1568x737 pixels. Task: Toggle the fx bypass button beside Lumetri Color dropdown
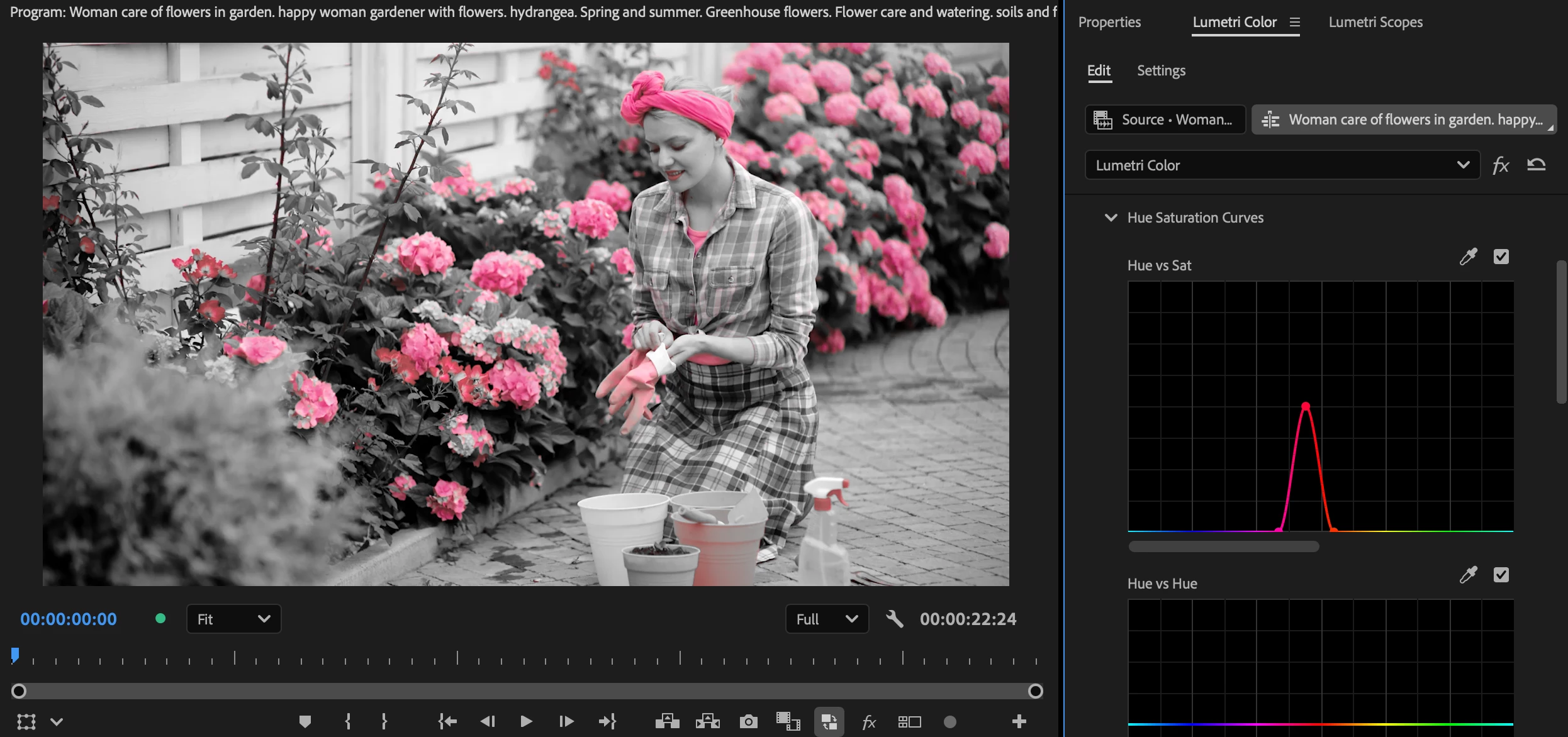(1501, 165)
